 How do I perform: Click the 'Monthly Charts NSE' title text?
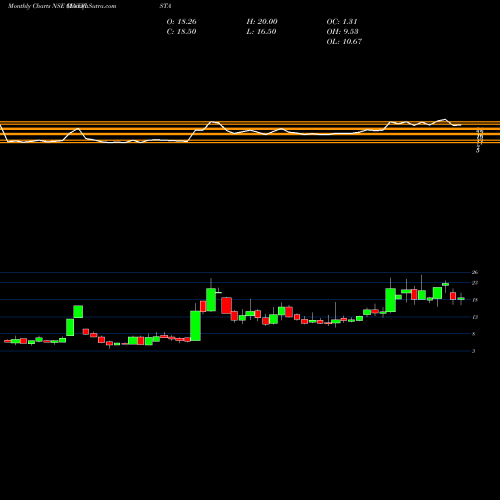(x=37, y=6)
